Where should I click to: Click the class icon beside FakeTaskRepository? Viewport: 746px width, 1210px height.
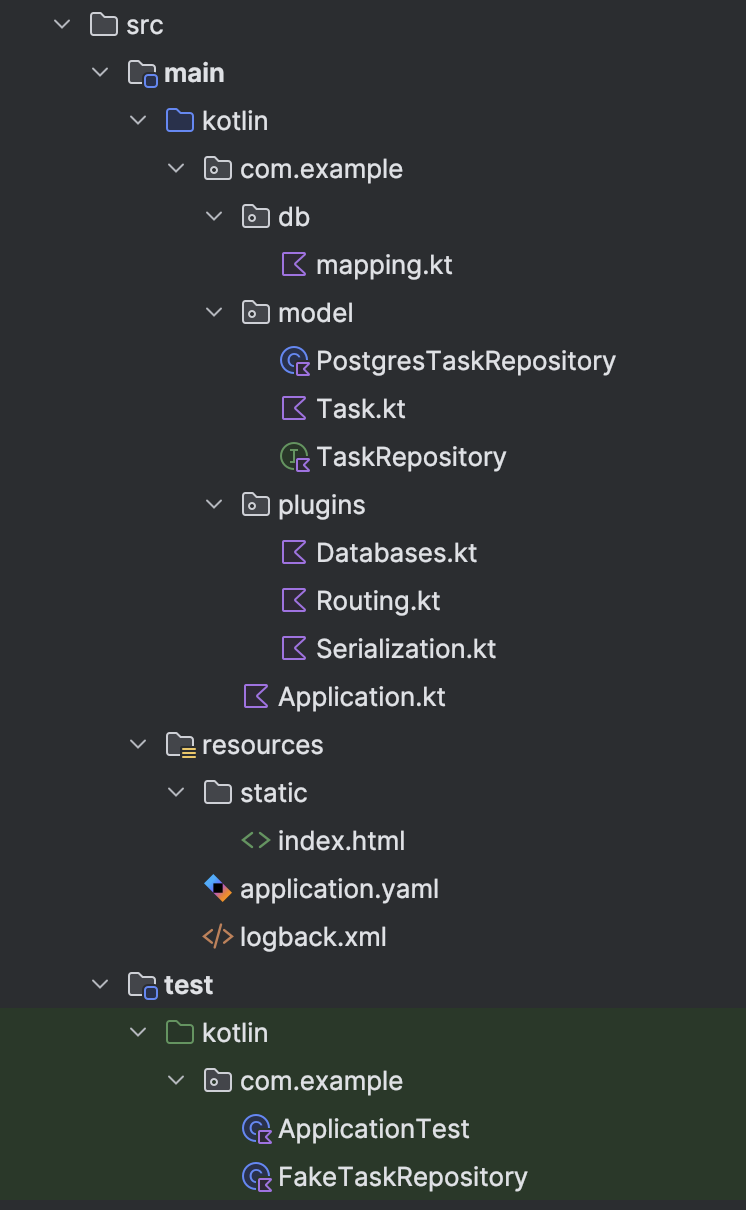click(255, 1177)
